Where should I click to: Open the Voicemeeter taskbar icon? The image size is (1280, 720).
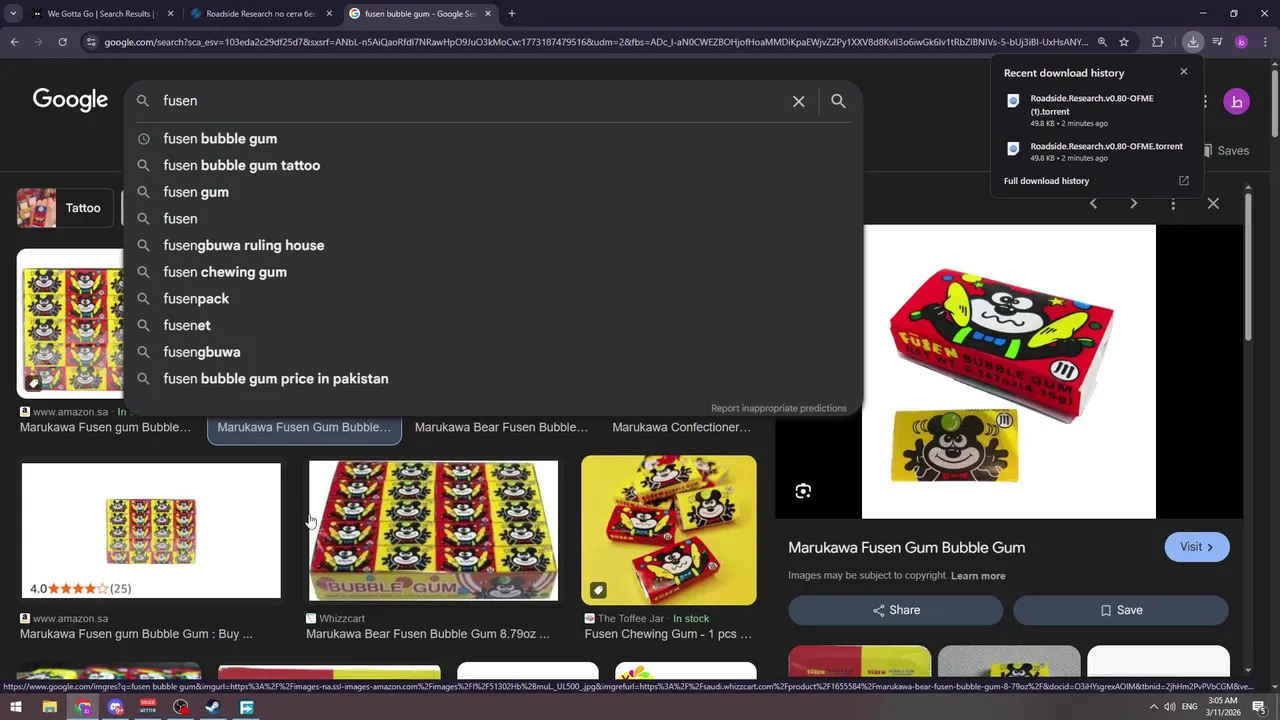tap(148, 708)
